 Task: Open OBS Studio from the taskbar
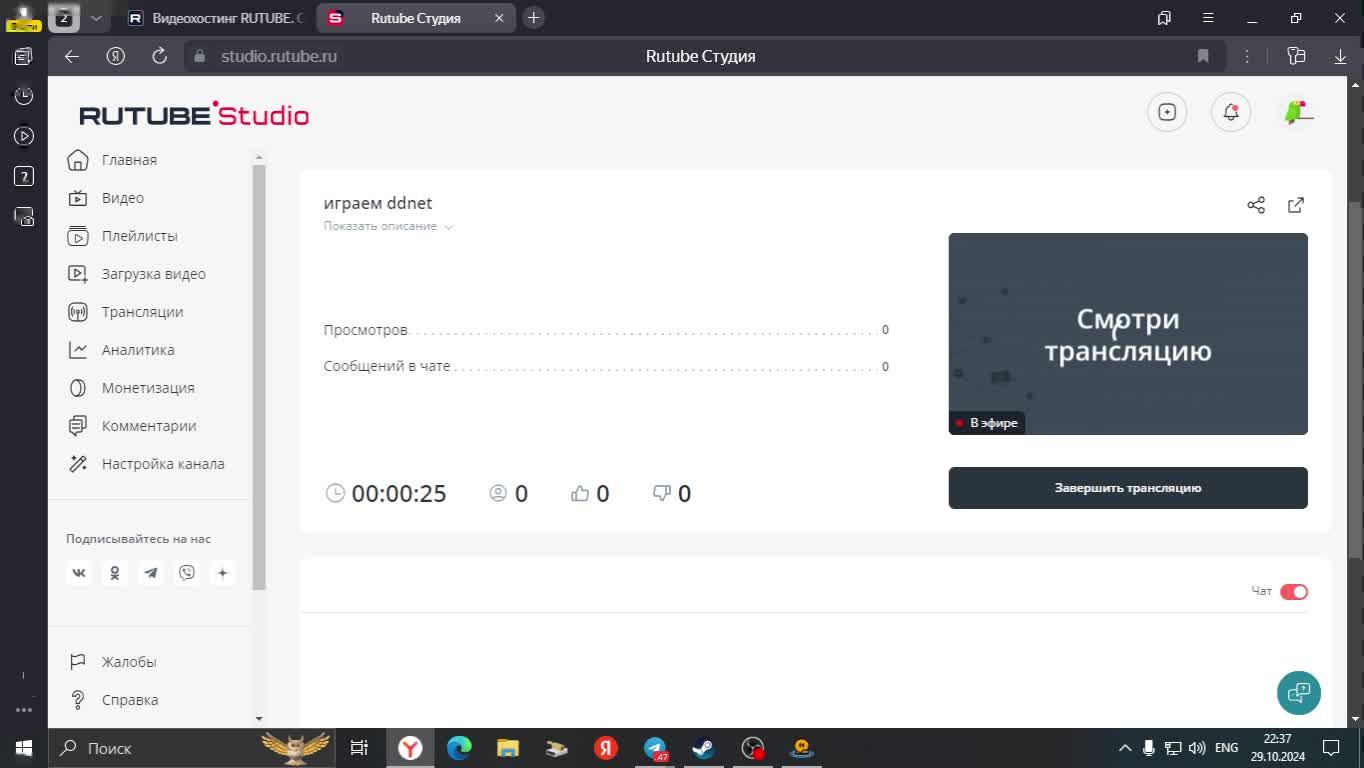pyautogui.click(x=753, y=748)
